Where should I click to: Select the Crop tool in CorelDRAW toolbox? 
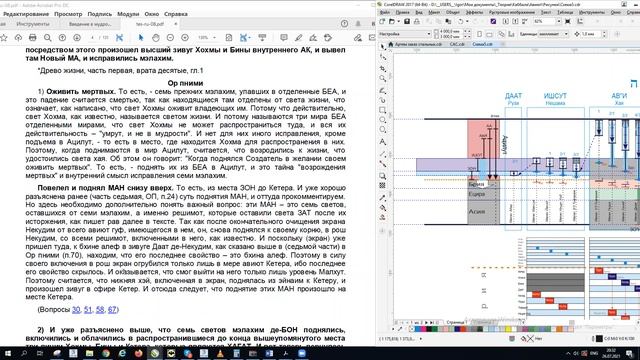(x=382, y=68)
